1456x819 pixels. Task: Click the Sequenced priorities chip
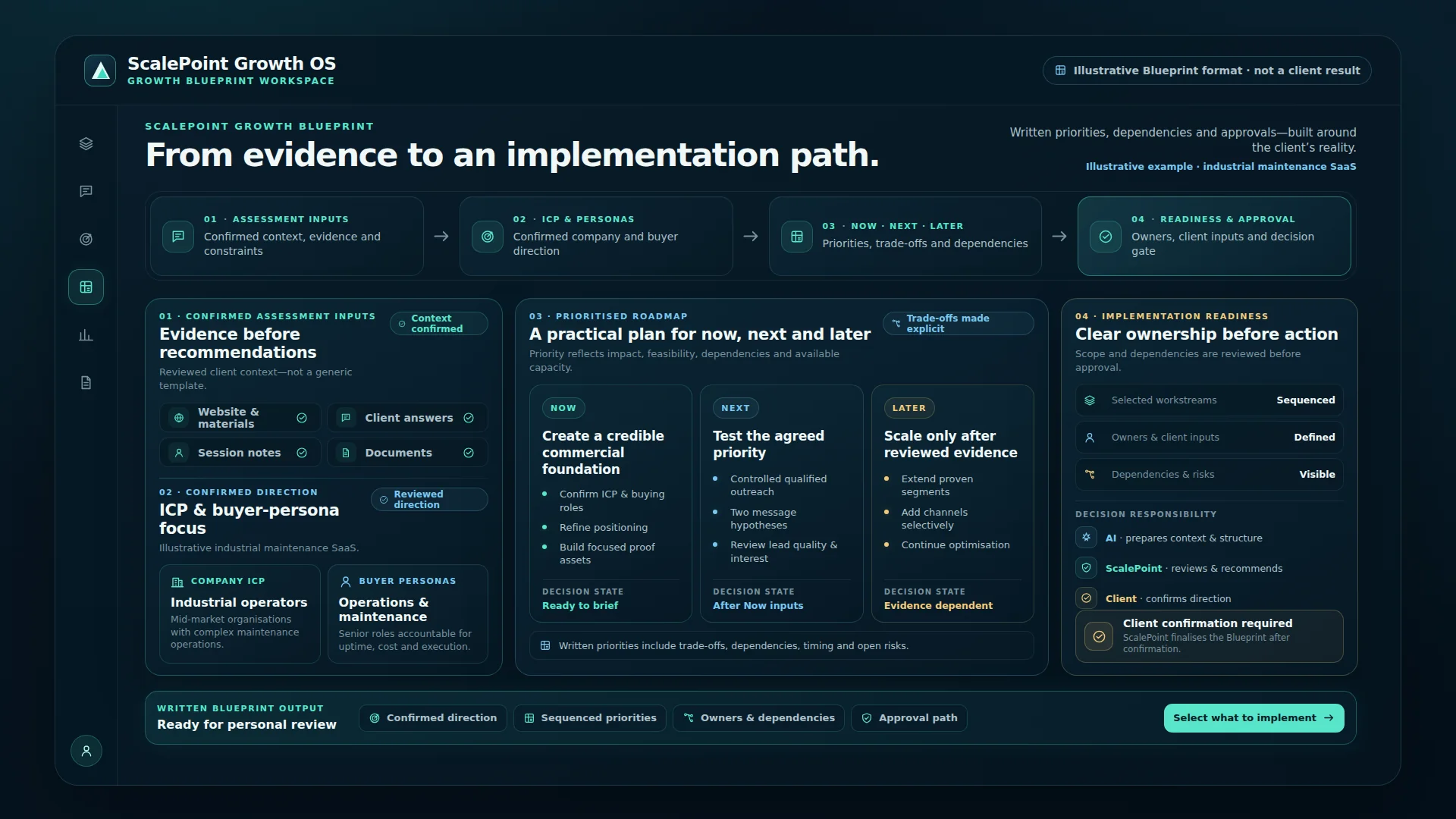[x=590, y=718]
